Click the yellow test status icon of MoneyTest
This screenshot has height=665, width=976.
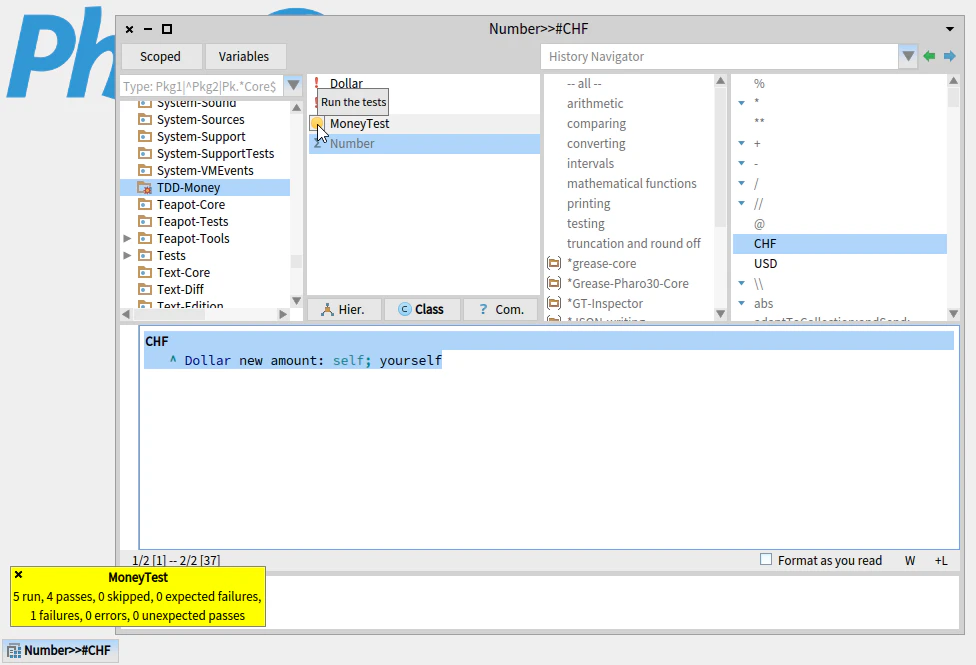(x=317, y=123)
